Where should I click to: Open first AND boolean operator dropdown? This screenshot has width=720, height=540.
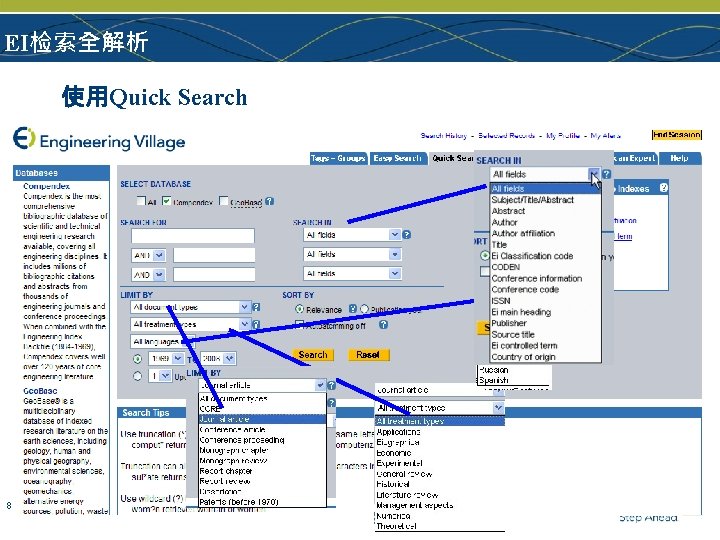point(148,255)
